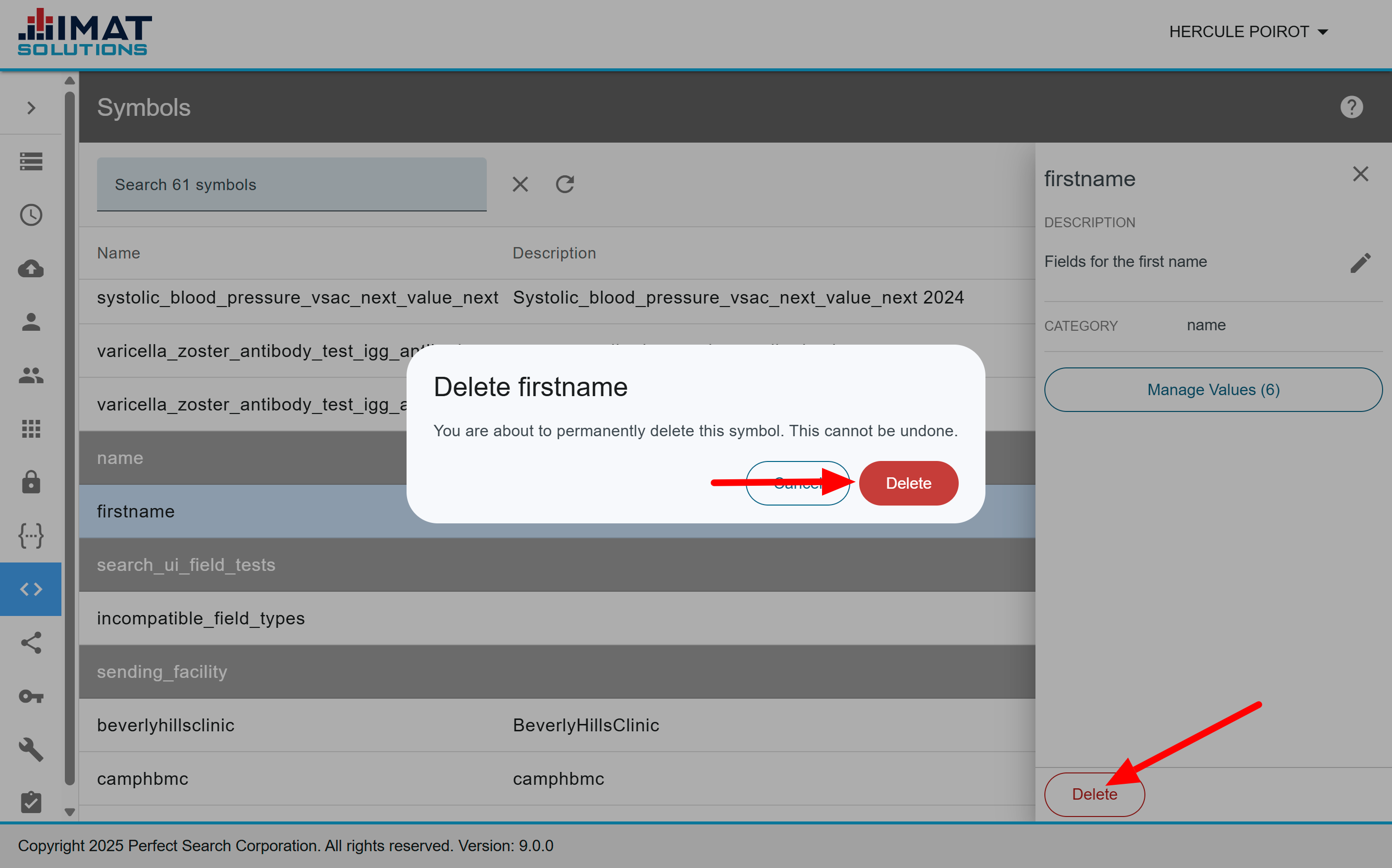
Task: Click the sidebar scrollbar down arrow
Action: coord(69,812)
